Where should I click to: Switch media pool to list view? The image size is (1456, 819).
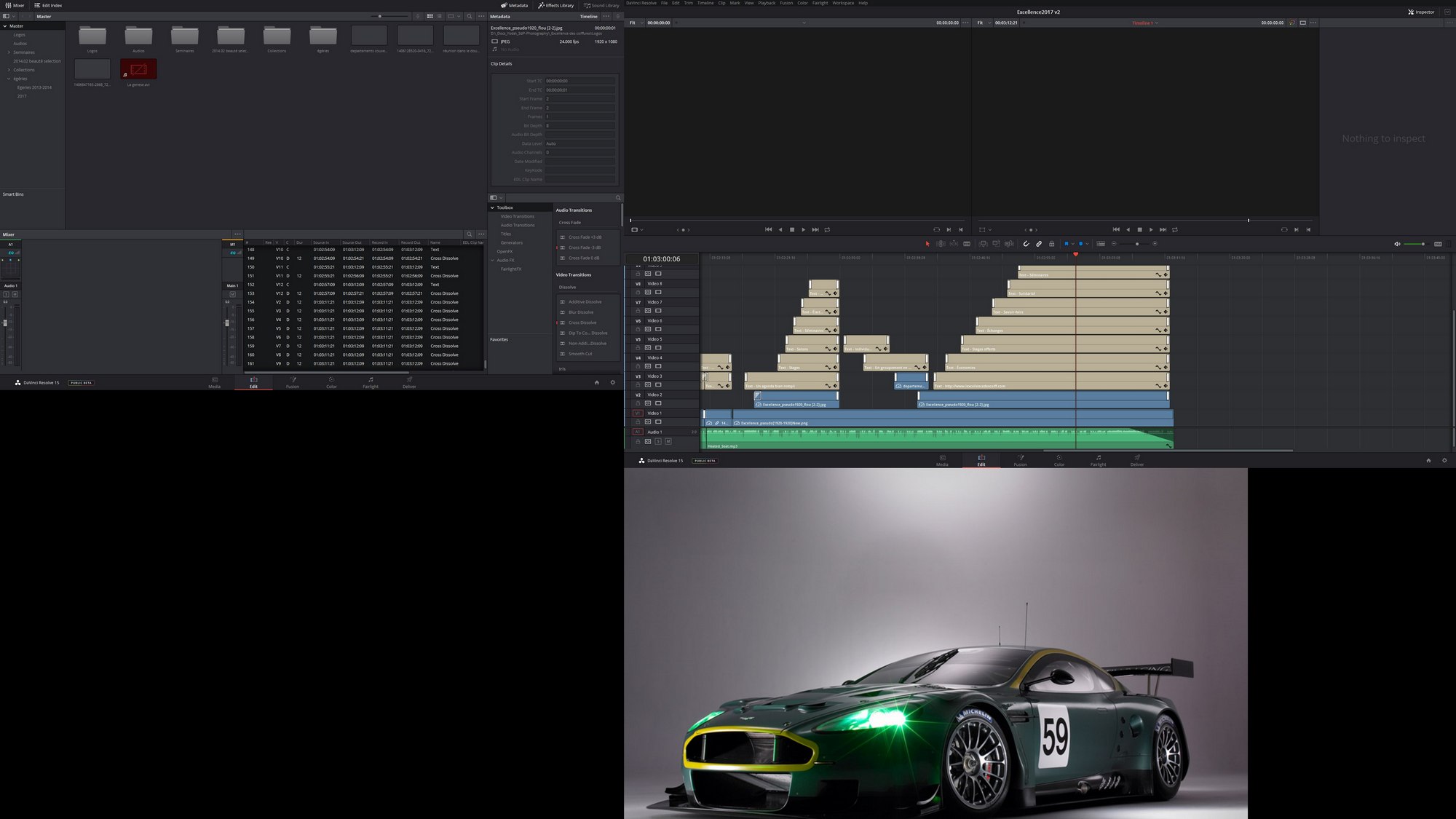pyautogui.click(x=439, y=16)
